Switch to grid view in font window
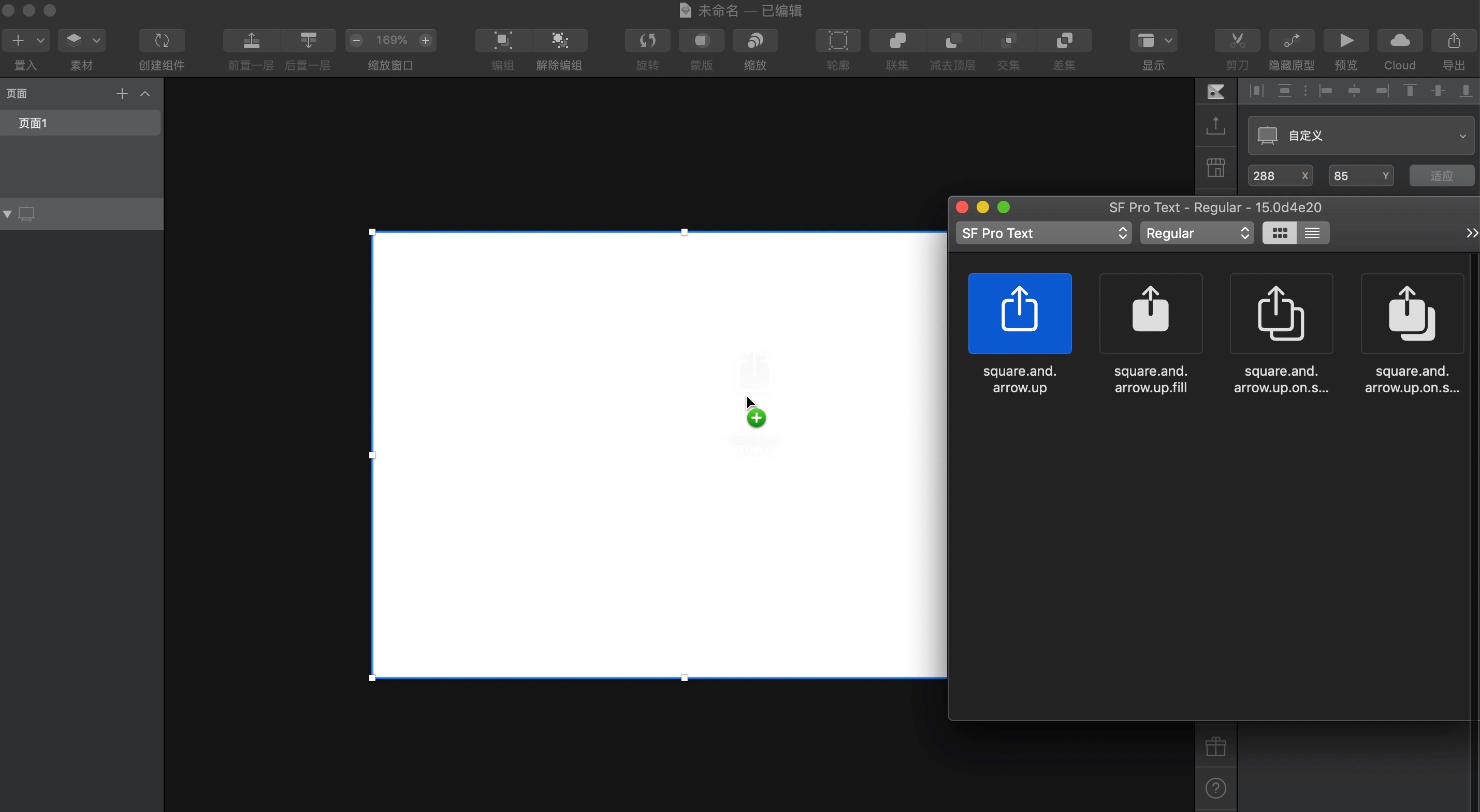This screenshot has width=1480, height=812. pyautogui.click(x=1280, y=233)
